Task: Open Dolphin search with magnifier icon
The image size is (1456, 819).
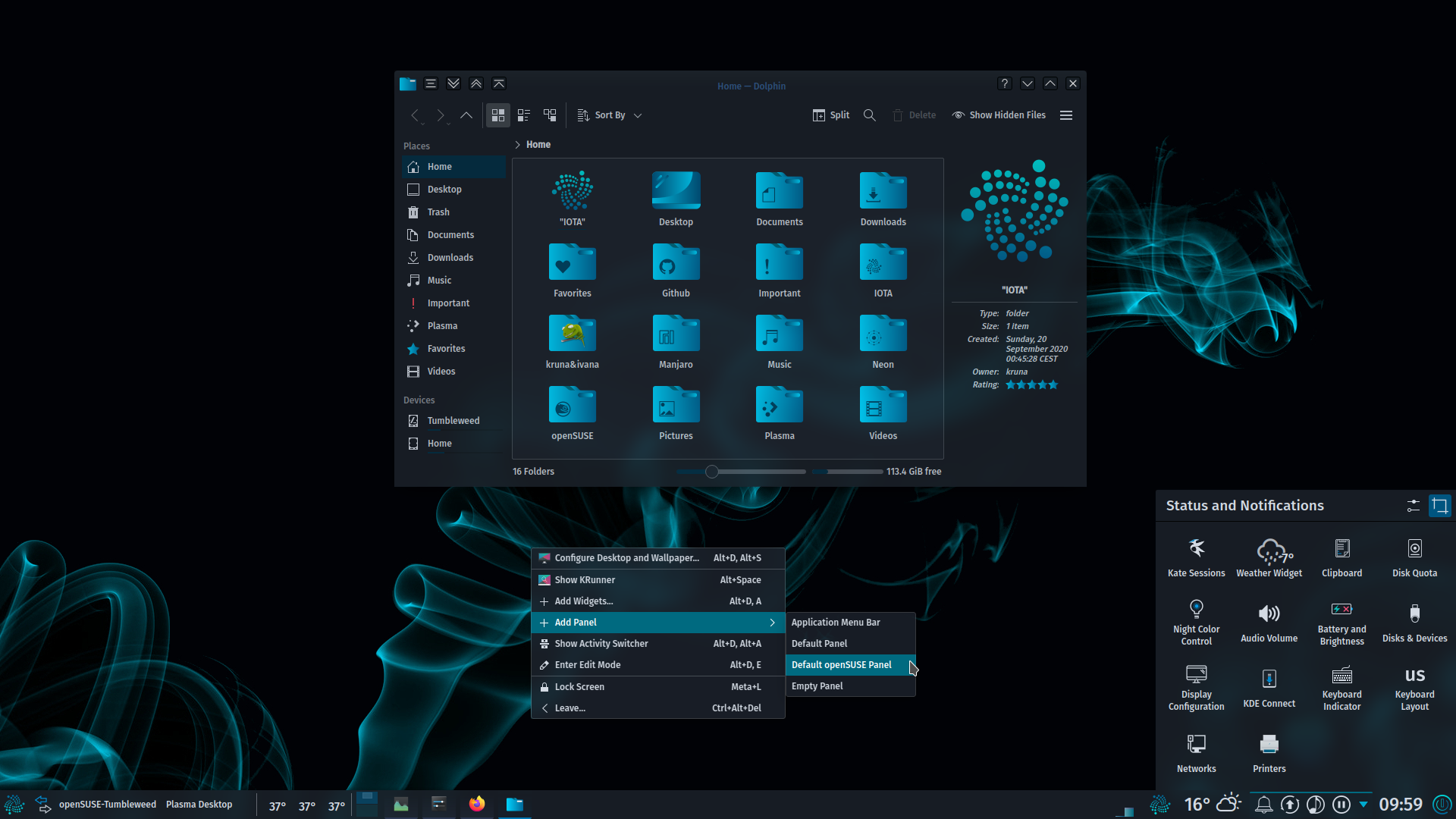Action: point(870,115)
